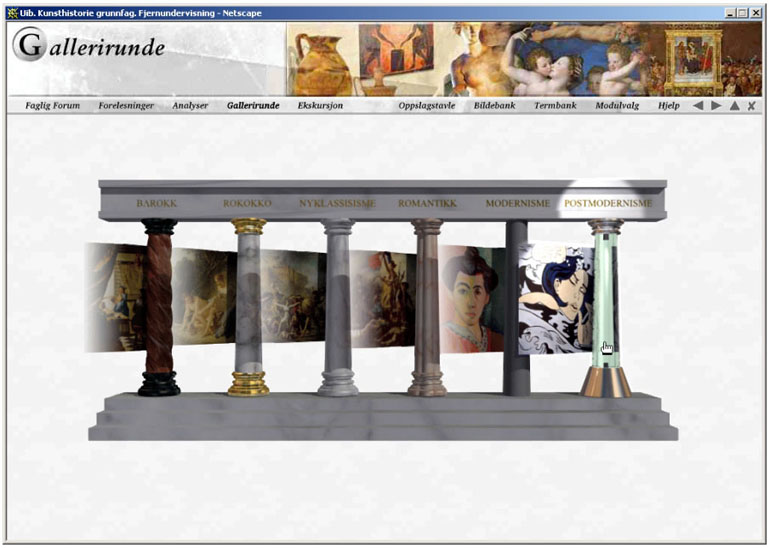The image size is (770, 548).
Task: Open the Hjelp help menu
Action: [669, 105]
